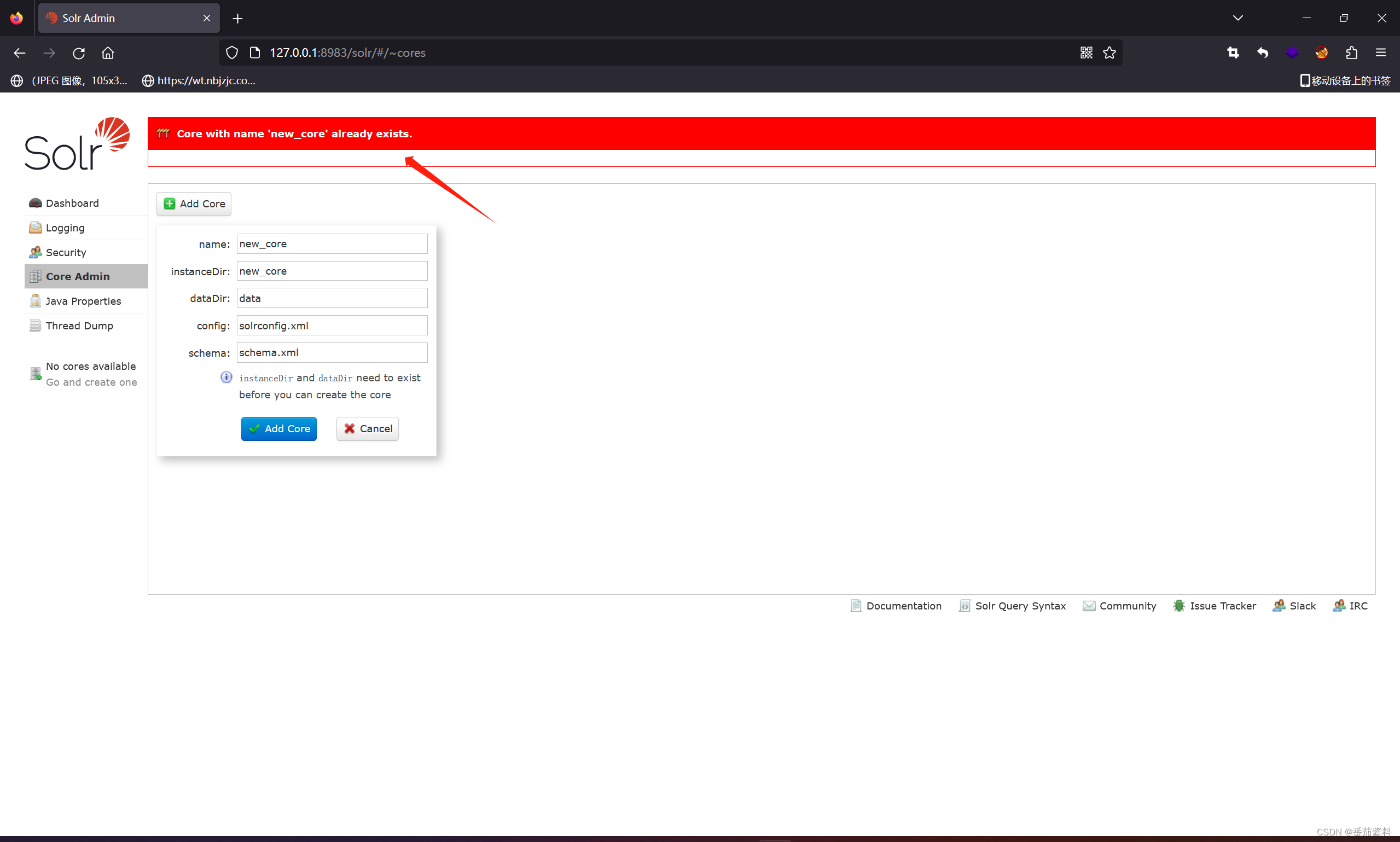
Task: Click the screenshot crop tool icon
Action: 1233,53
